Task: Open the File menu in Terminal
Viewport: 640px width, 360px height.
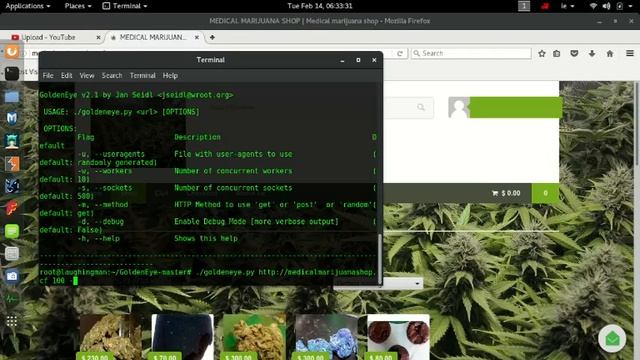Action: pyautogui.click(x=48, y=76)
